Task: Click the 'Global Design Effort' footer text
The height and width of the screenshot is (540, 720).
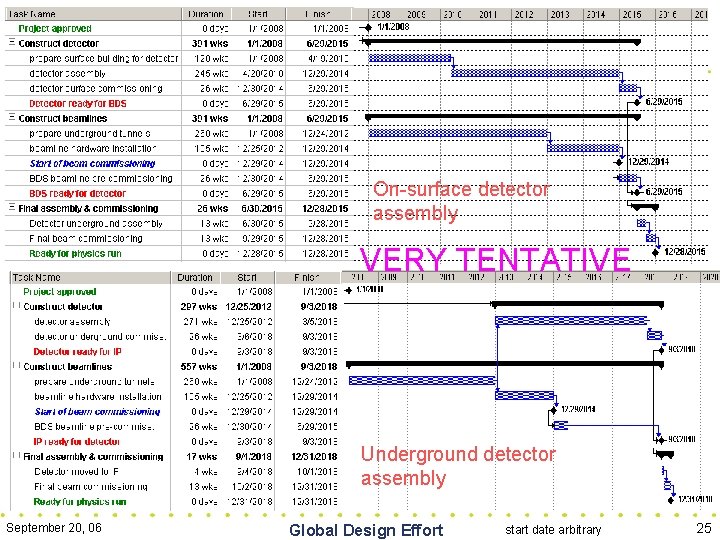Action: coord(366,530)
